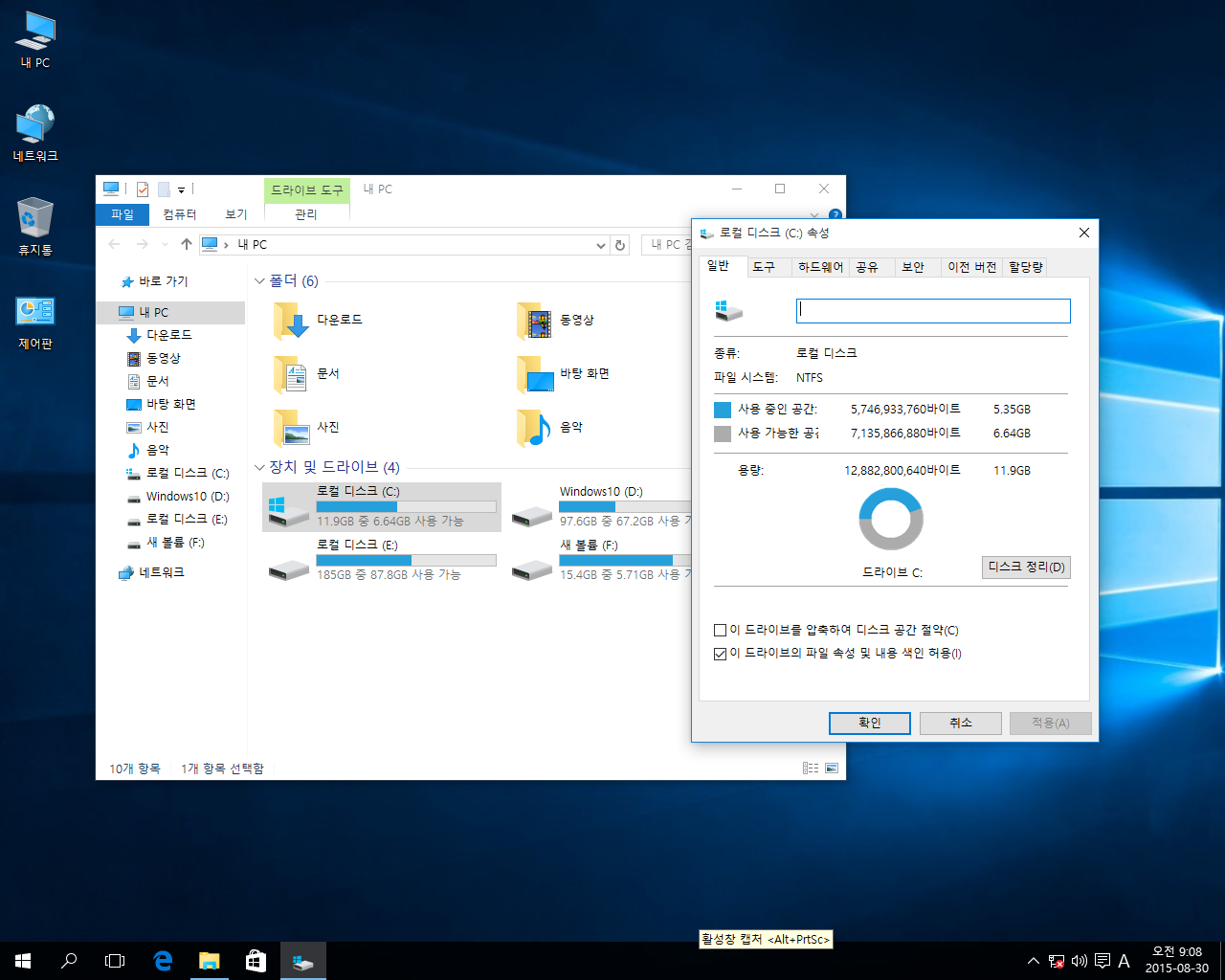Select 로컬 디스크 (C:) drive tile
This screenshot has height=980, width=1225.
(x=382, y=506)
